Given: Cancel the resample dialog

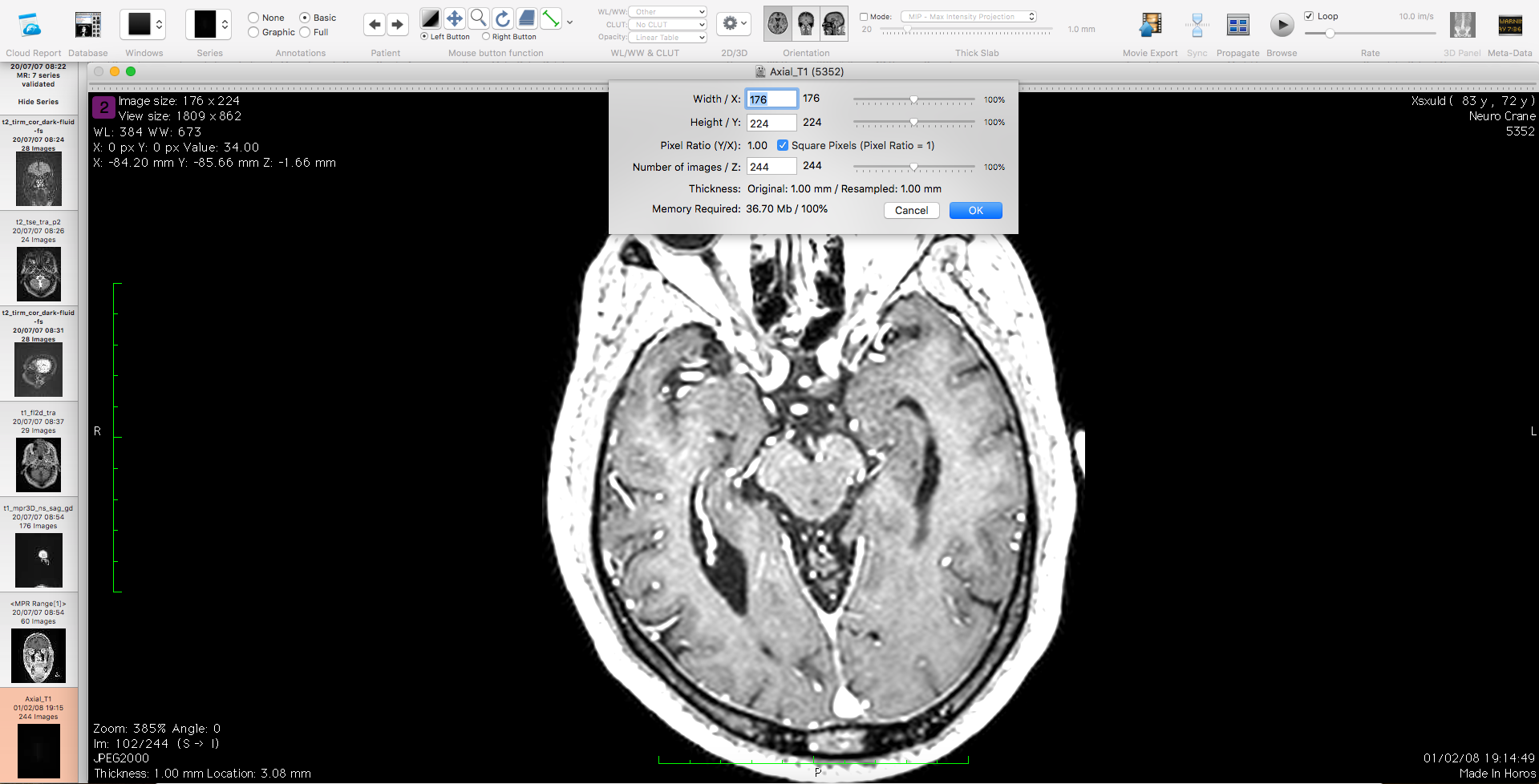Looking at the screenshot, I should click(x=911, y=211).
